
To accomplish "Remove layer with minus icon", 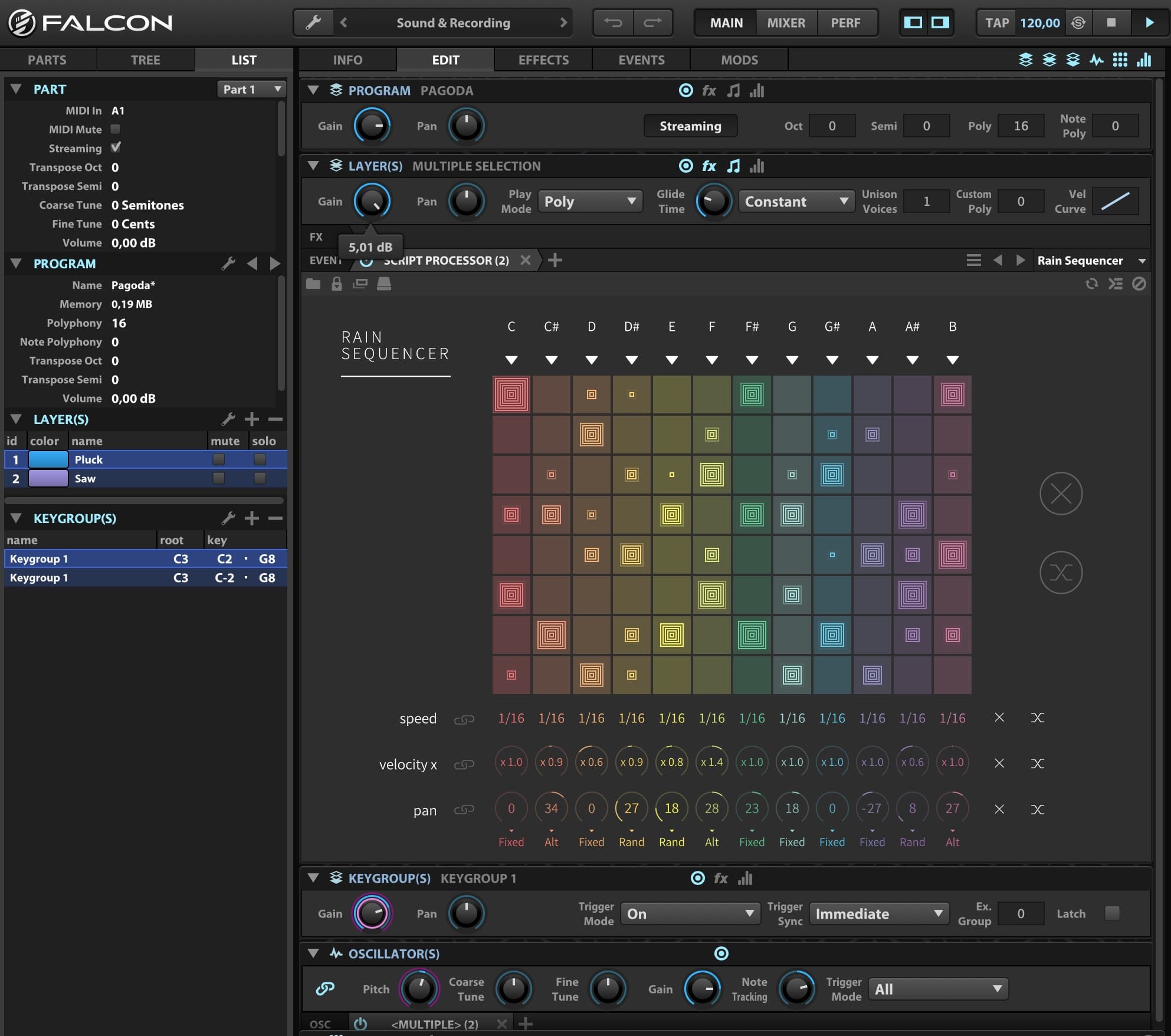I will click(275, 419).
